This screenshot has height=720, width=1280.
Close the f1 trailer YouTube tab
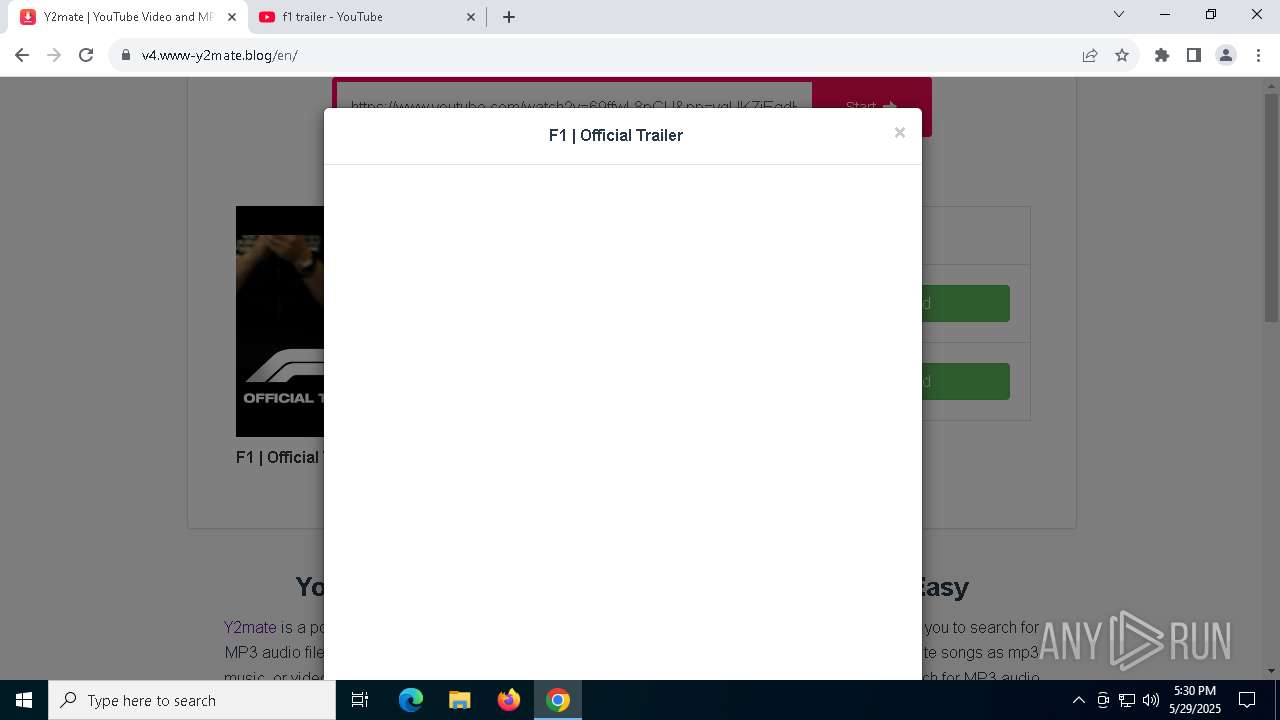coord(470,17)
